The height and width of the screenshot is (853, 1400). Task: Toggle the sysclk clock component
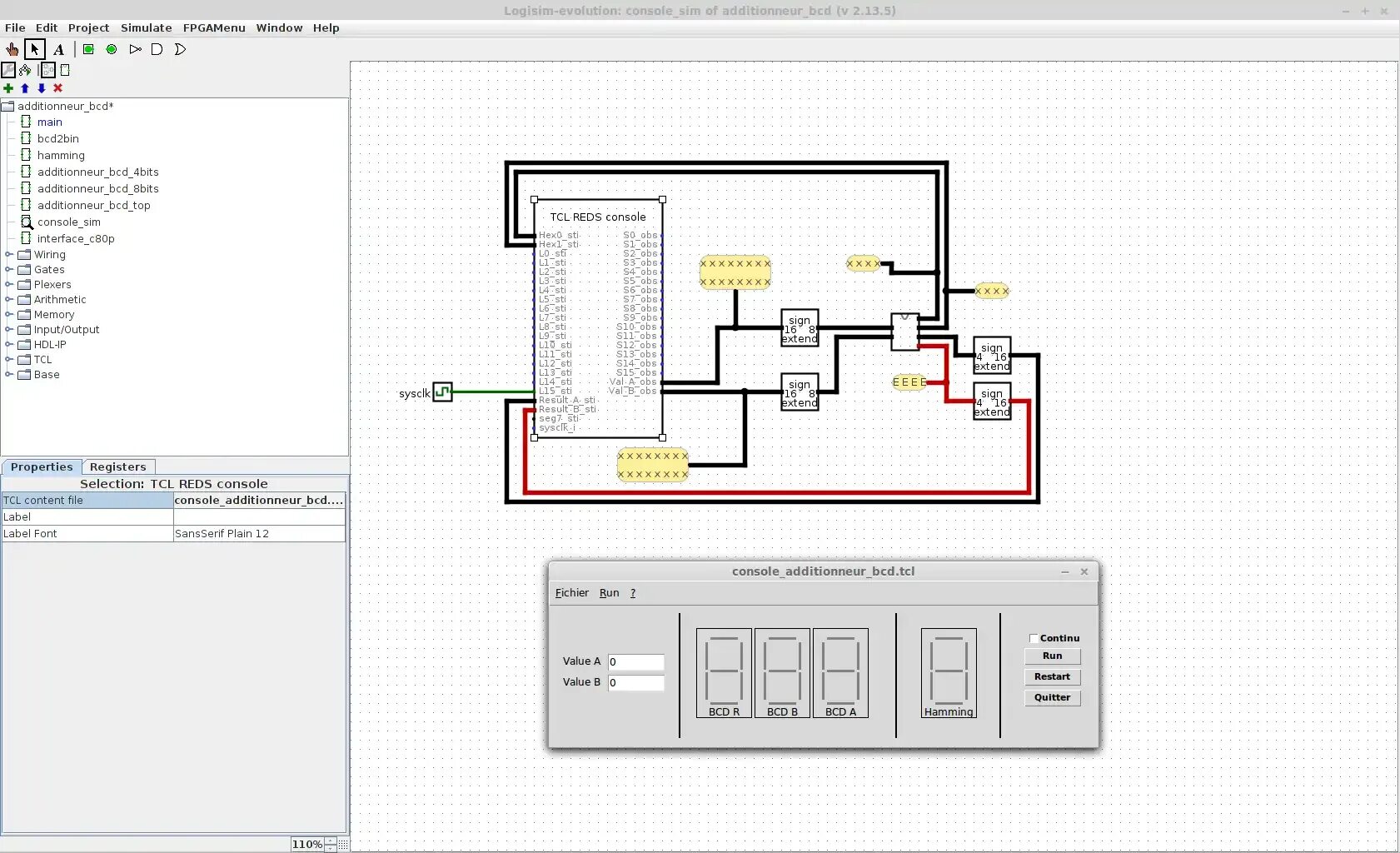tap(442, 392)
